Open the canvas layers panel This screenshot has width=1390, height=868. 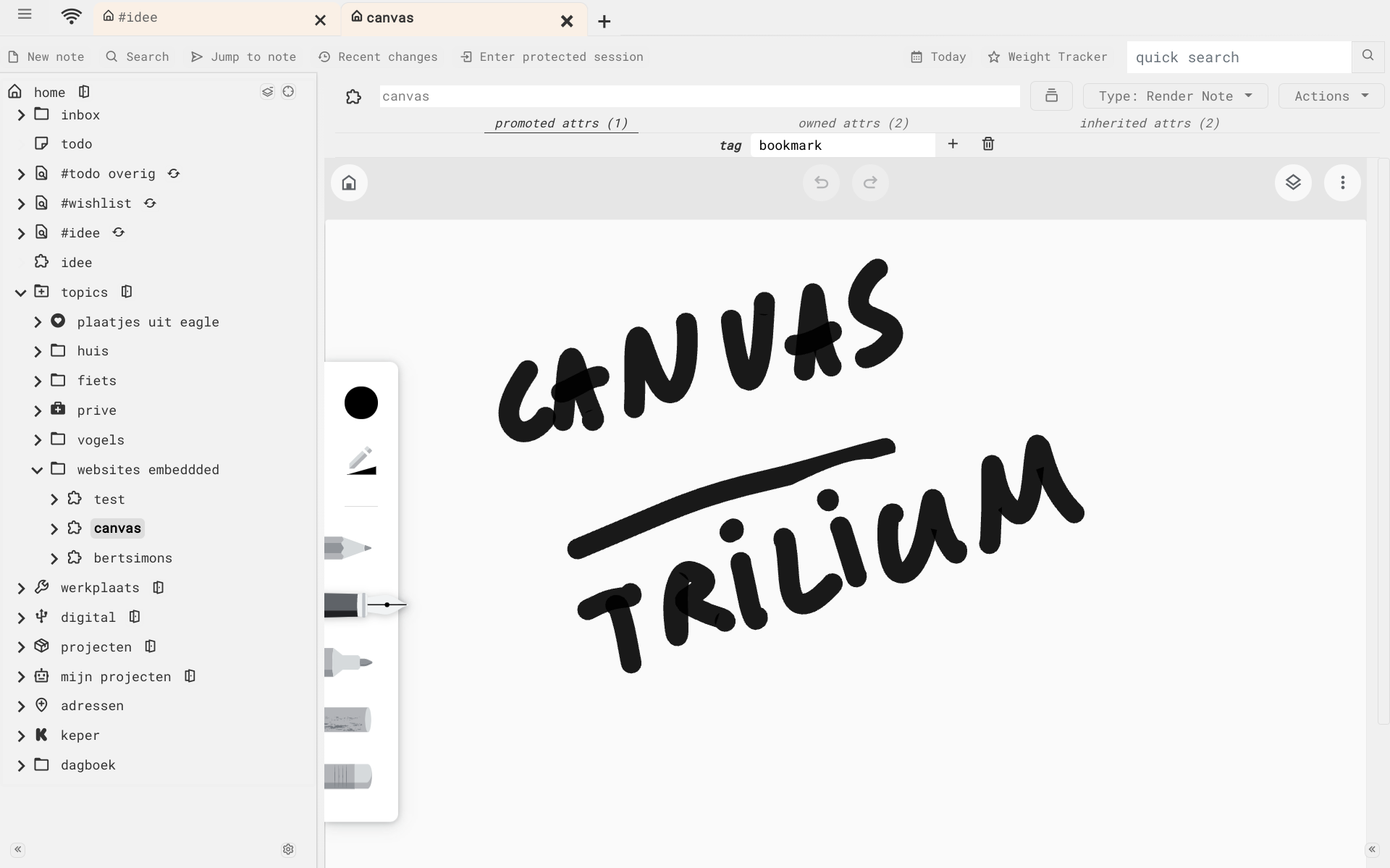(1293, 182)
